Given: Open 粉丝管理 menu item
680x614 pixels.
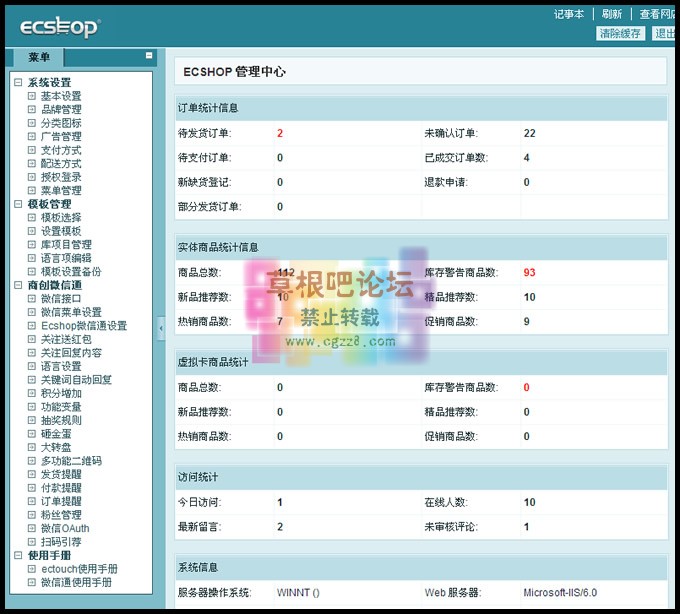Looking at the screenshot, I should tap(61, 515).
